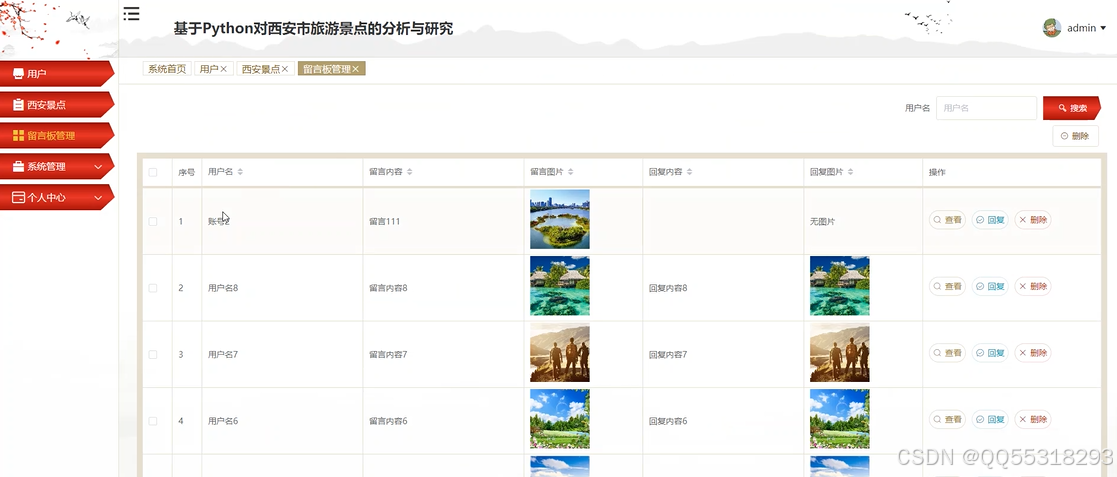This screenshot has height=477, width=1117.
Task: Sort by the 用户名 column arrows
Action: 240,172
